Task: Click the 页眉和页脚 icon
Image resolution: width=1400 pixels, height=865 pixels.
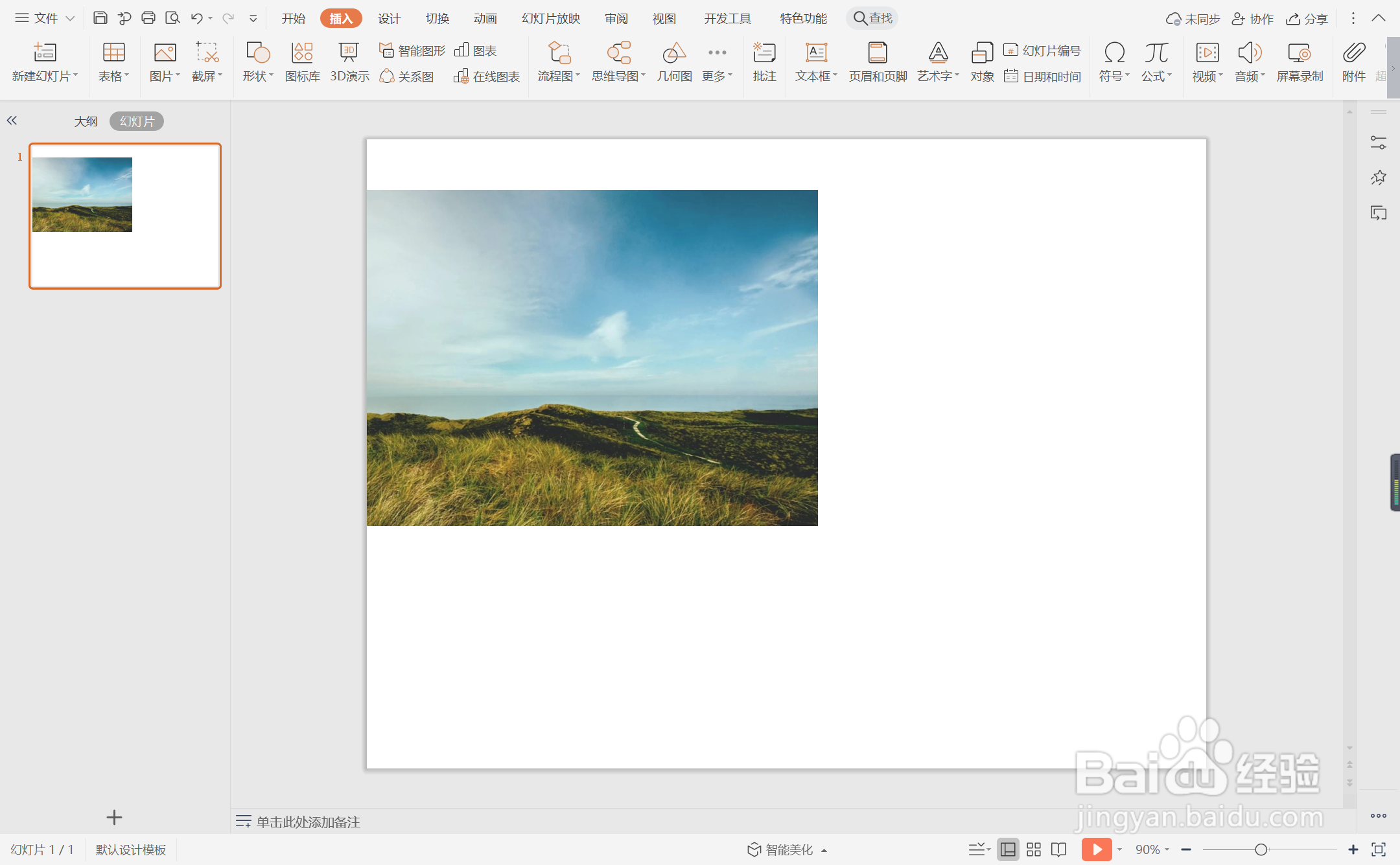Action: point(878,62)
